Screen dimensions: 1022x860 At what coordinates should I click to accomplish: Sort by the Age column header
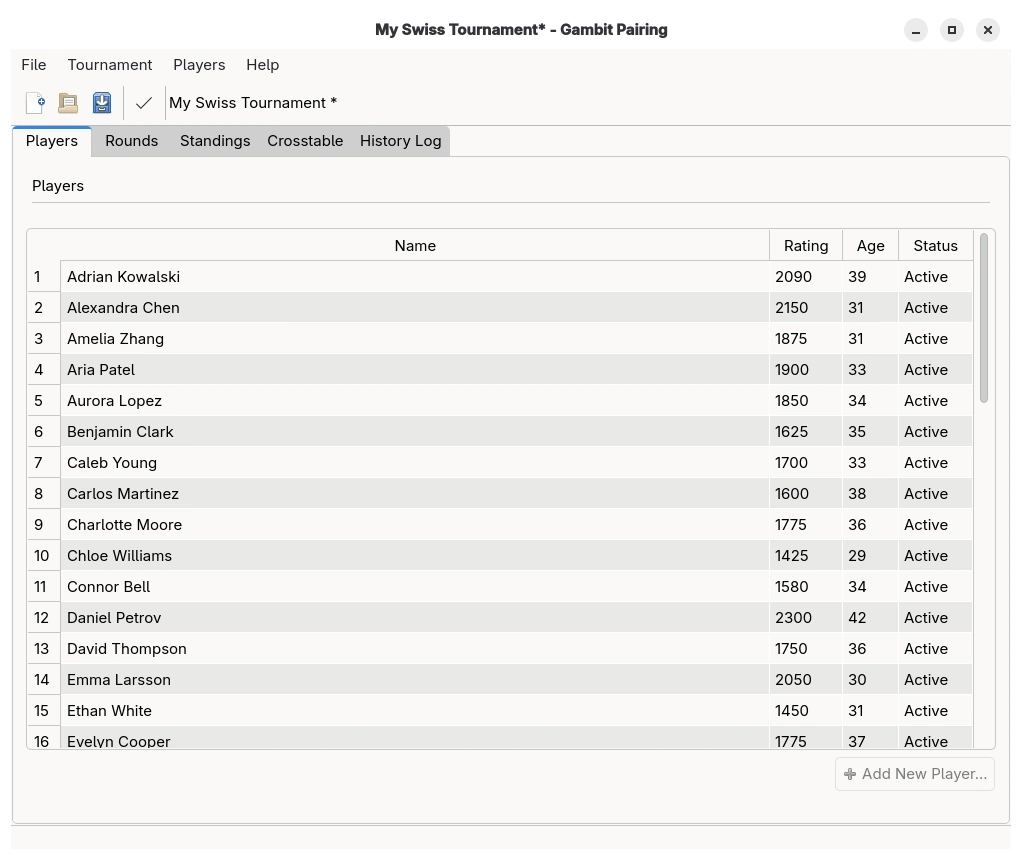pyautogui.click(x=871, y=246)
